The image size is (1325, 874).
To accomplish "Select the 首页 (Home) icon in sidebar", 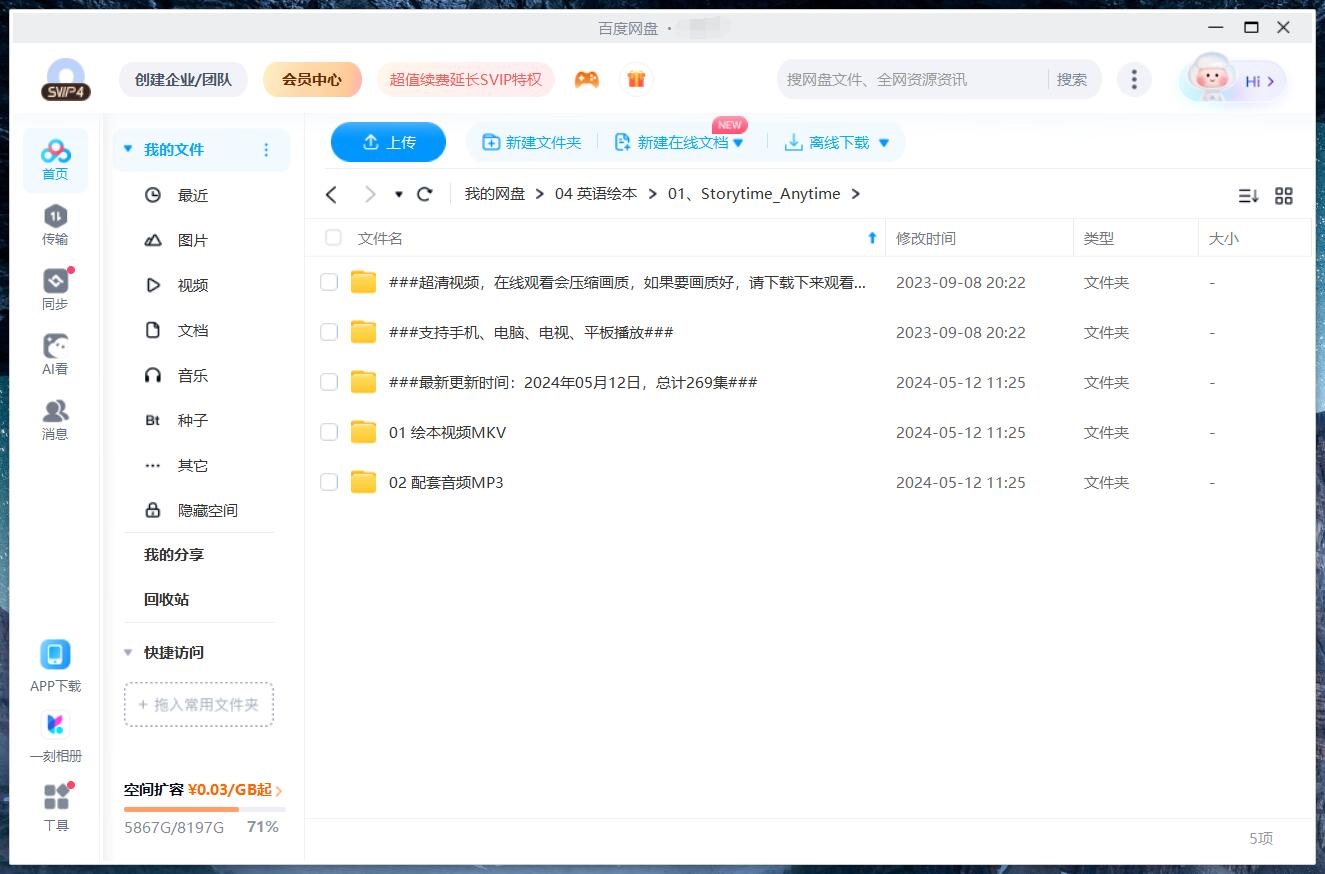I will [55, 152].
